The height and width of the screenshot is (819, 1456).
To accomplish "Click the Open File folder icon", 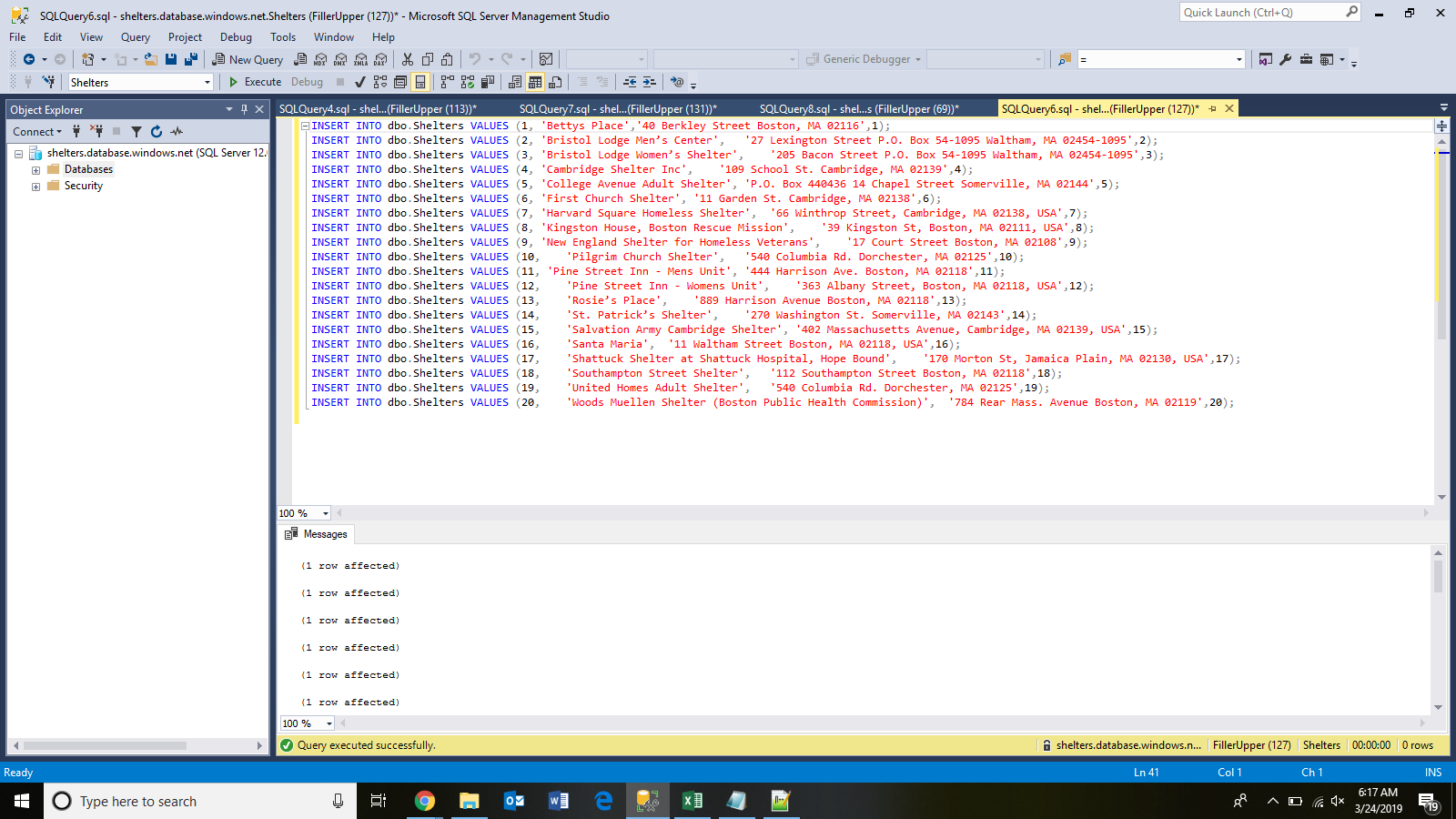I will [x=150, y=59].
